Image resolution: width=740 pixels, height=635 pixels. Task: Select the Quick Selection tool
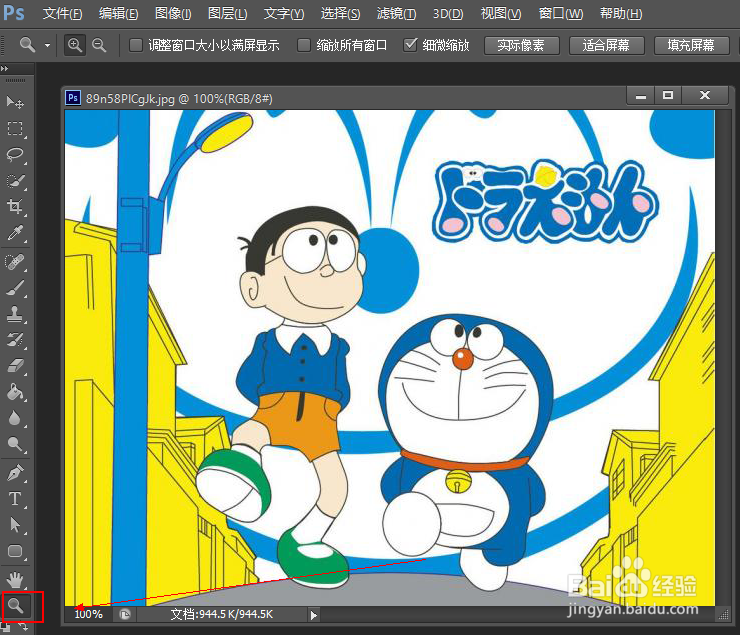pyautogui.click(x=15, y=181)
